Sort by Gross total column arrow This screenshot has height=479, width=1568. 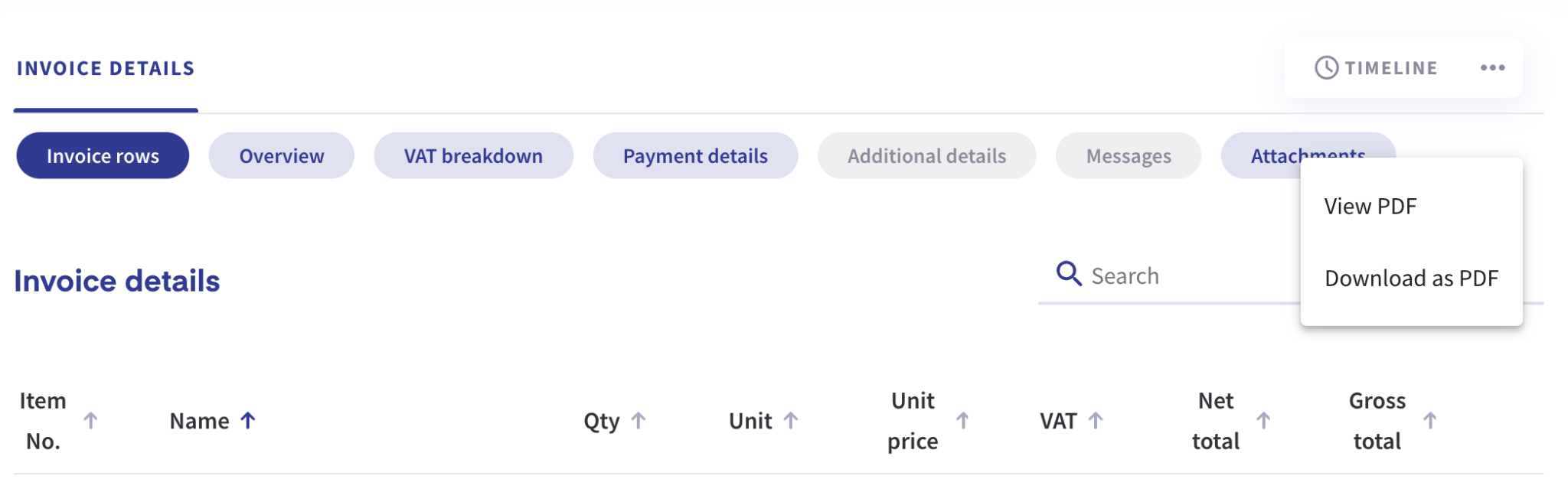(x=1429, y=420)
